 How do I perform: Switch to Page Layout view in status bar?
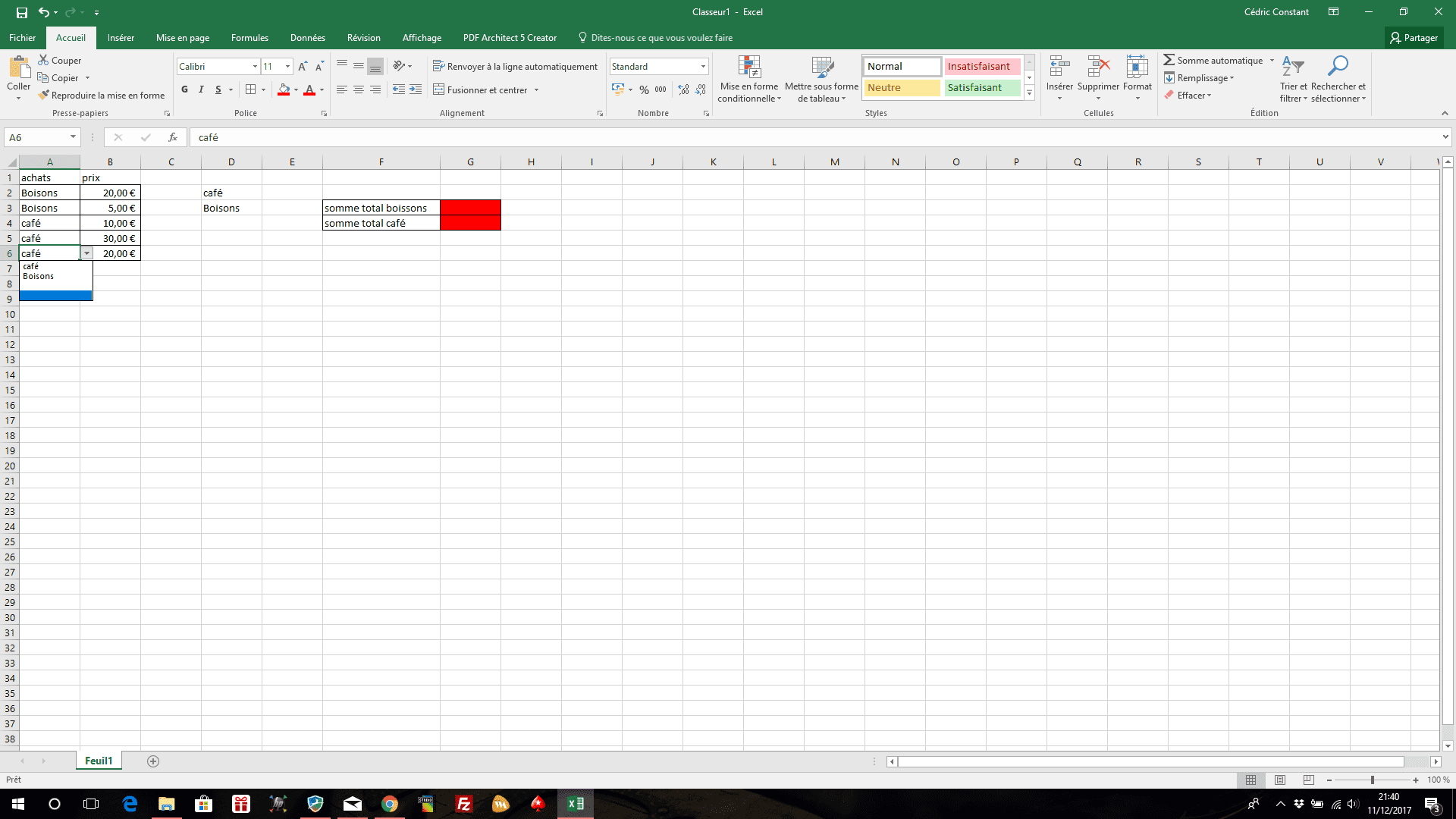click(1280, 780)
